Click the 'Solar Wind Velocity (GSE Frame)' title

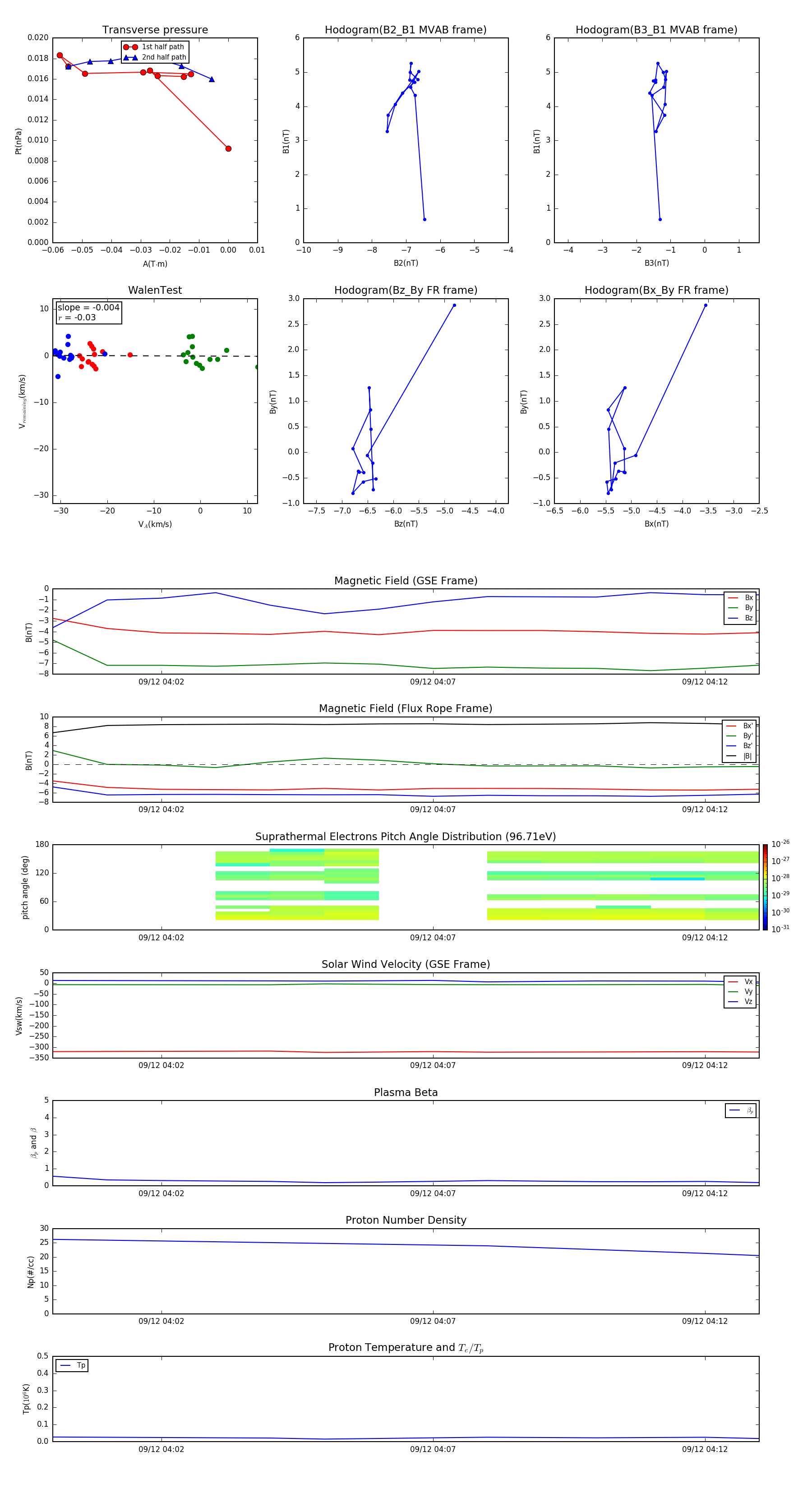406,964
